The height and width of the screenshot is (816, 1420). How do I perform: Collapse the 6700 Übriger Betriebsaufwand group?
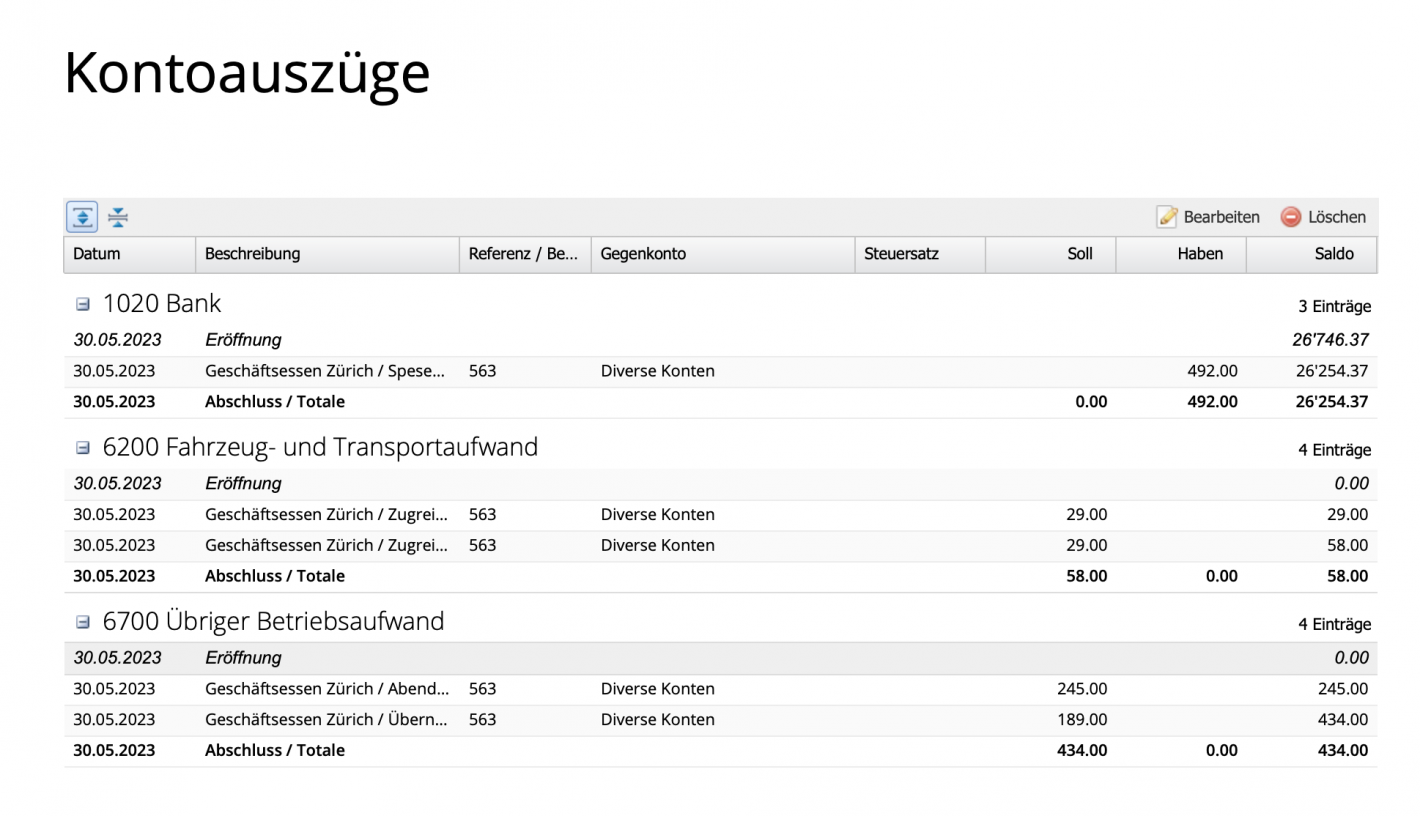[x=82, y=621]
